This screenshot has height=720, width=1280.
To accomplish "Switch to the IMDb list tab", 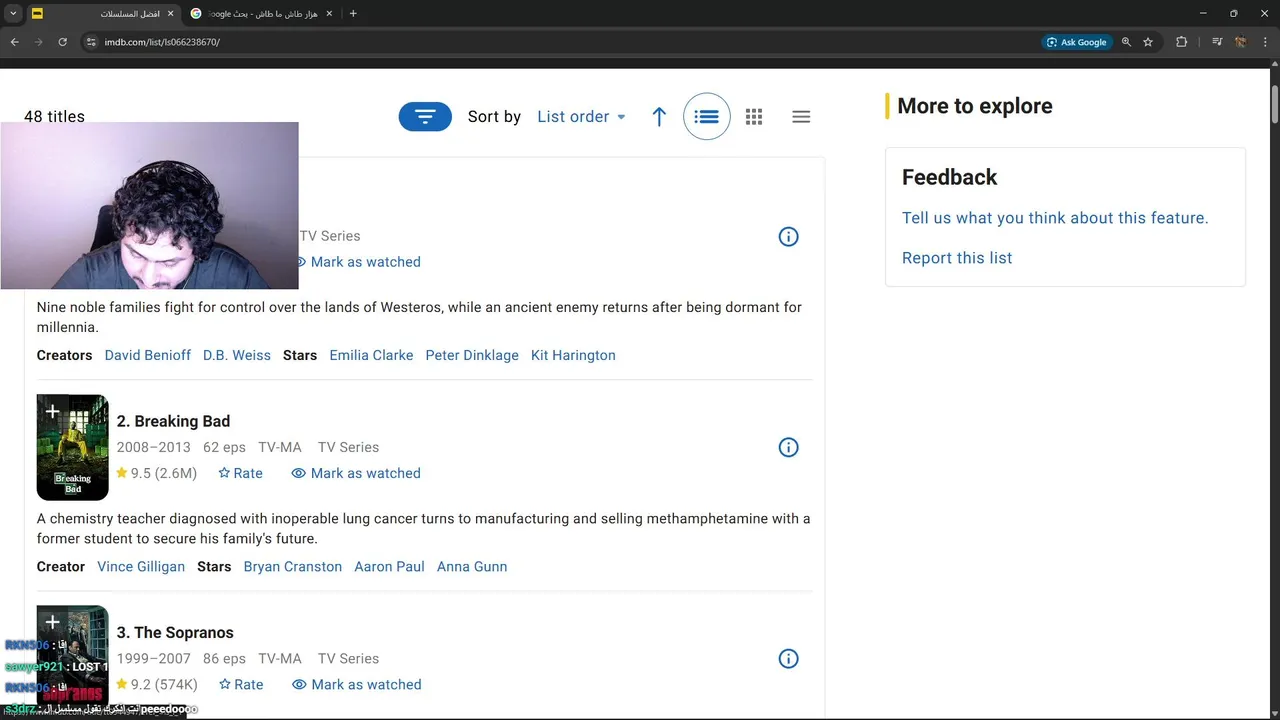I will 102,14.
